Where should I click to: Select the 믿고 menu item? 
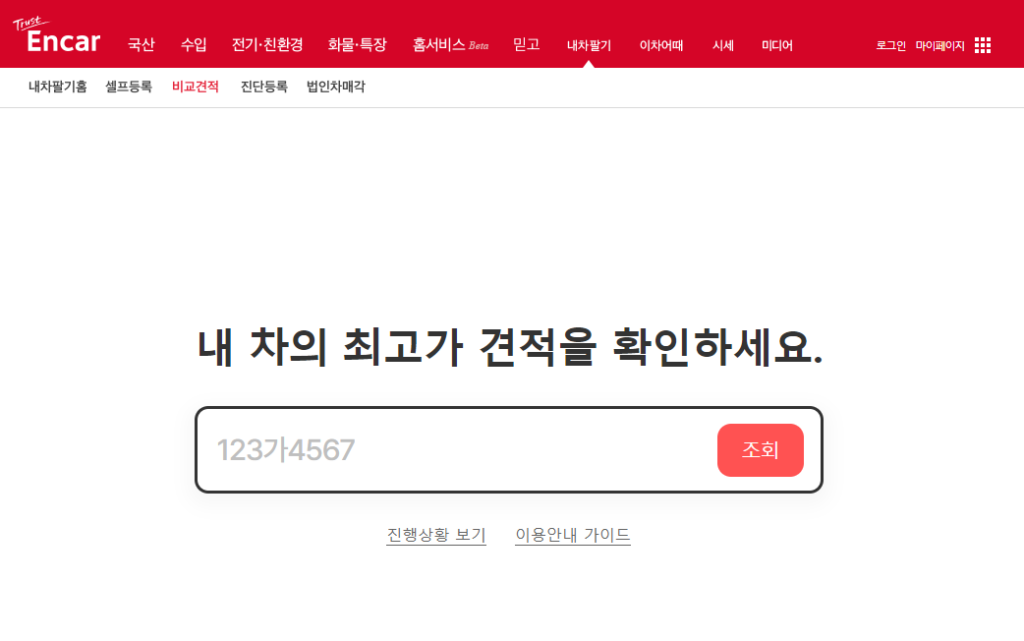click(x=526, y=45)
